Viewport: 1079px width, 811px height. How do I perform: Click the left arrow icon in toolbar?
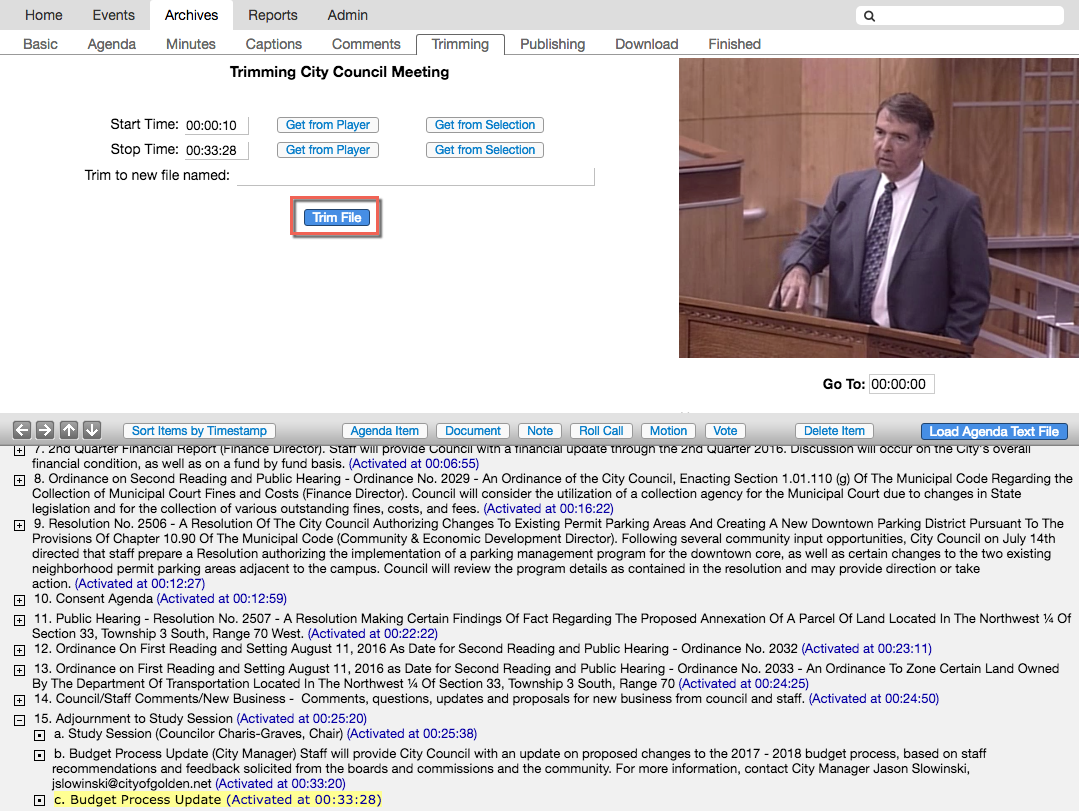[22, 430]
